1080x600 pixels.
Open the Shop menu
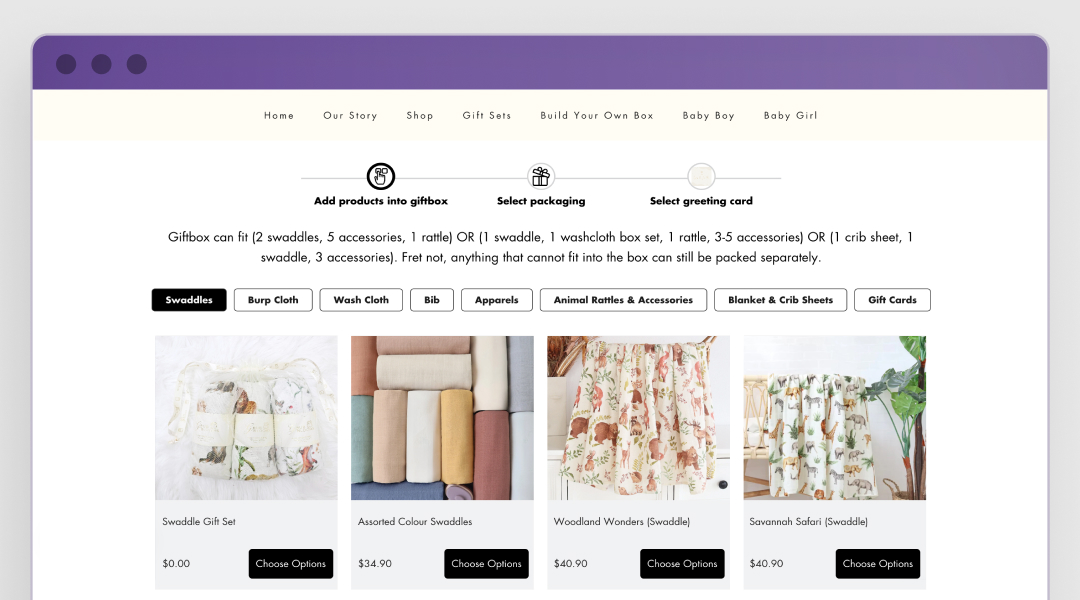click(419, 116)
